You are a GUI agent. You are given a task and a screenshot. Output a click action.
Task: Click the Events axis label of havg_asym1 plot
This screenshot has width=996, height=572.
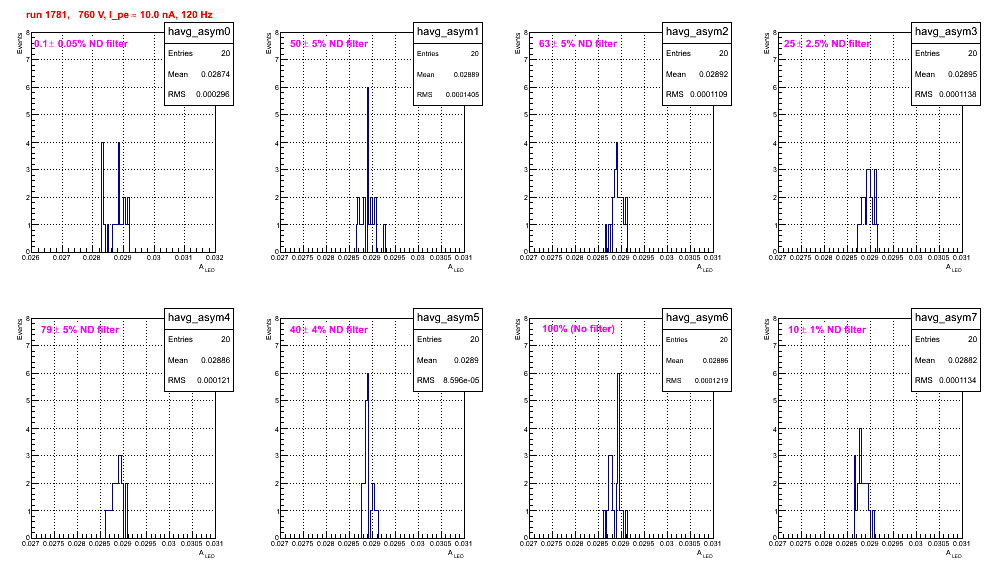tap(269, 43)
